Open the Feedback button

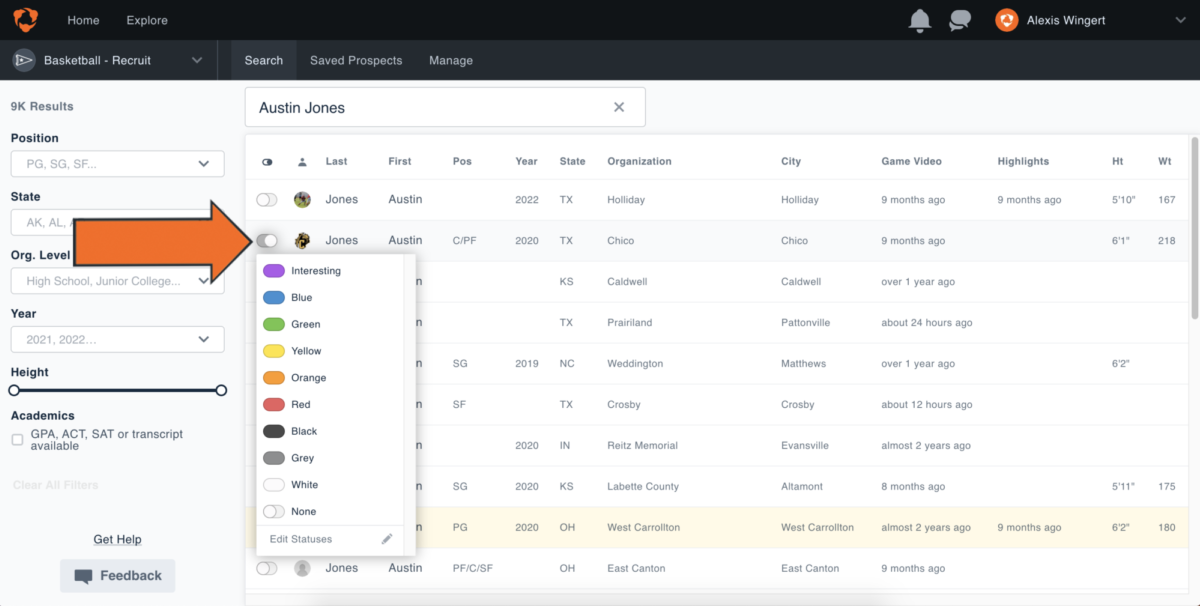(x=118, y=576)
